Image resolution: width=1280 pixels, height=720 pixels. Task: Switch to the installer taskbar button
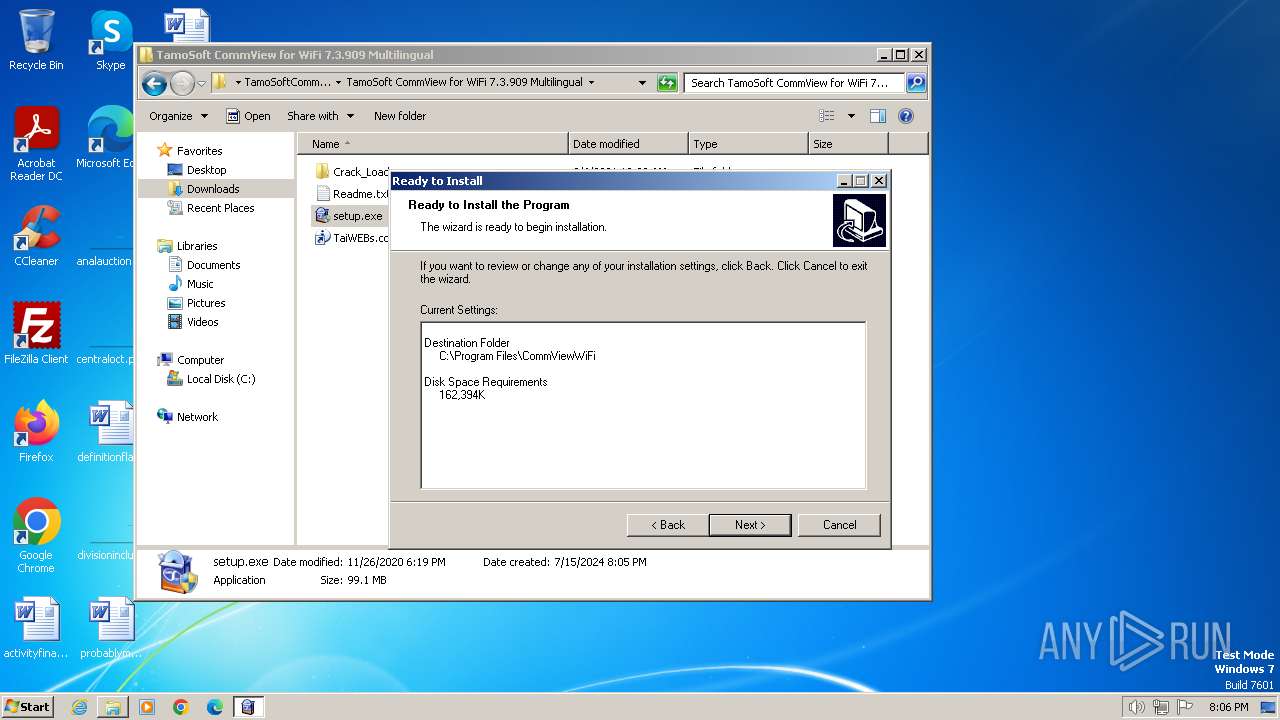coord(249,707)
